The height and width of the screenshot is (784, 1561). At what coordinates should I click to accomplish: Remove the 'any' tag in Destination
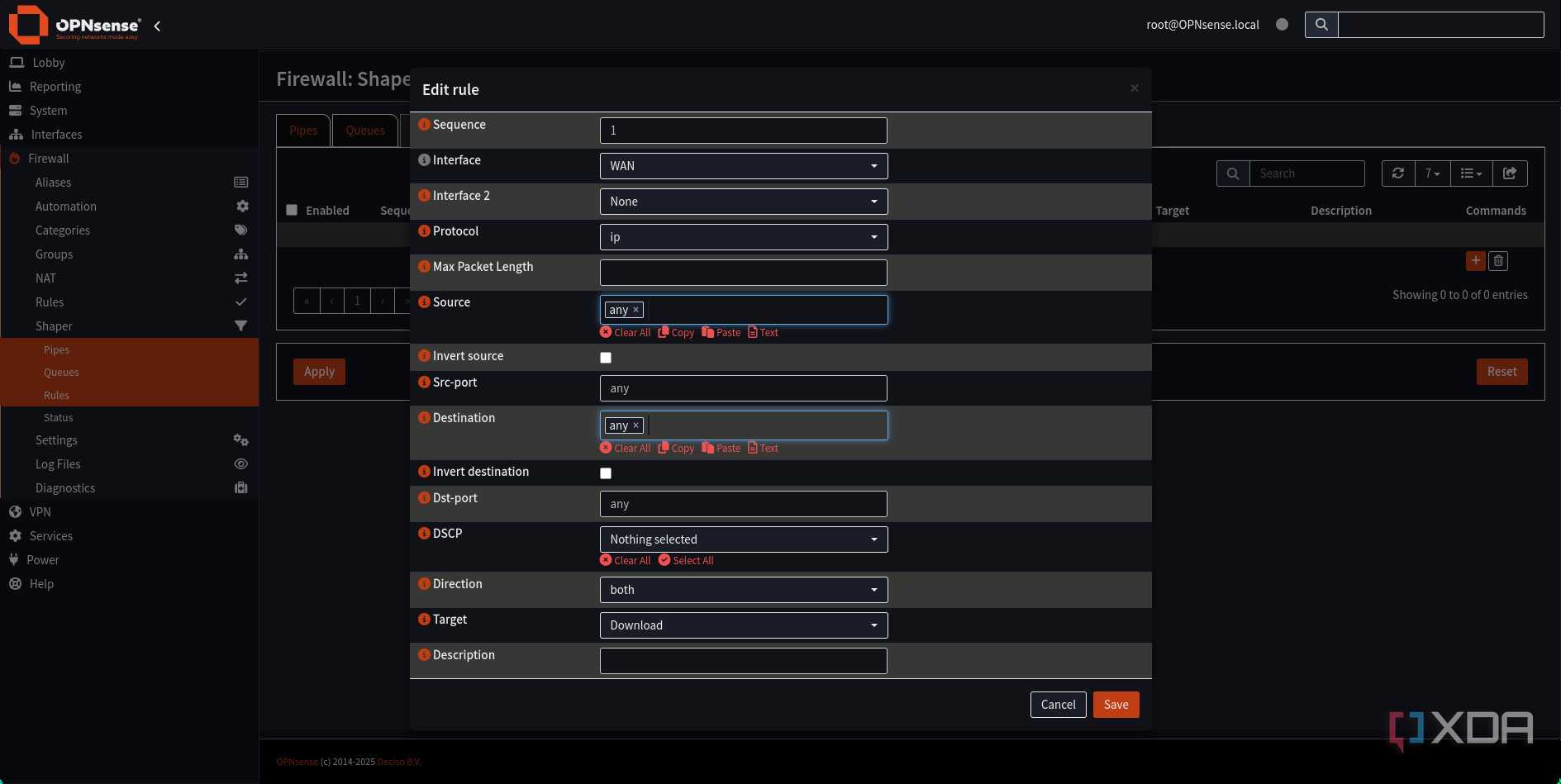pos(635,425)
